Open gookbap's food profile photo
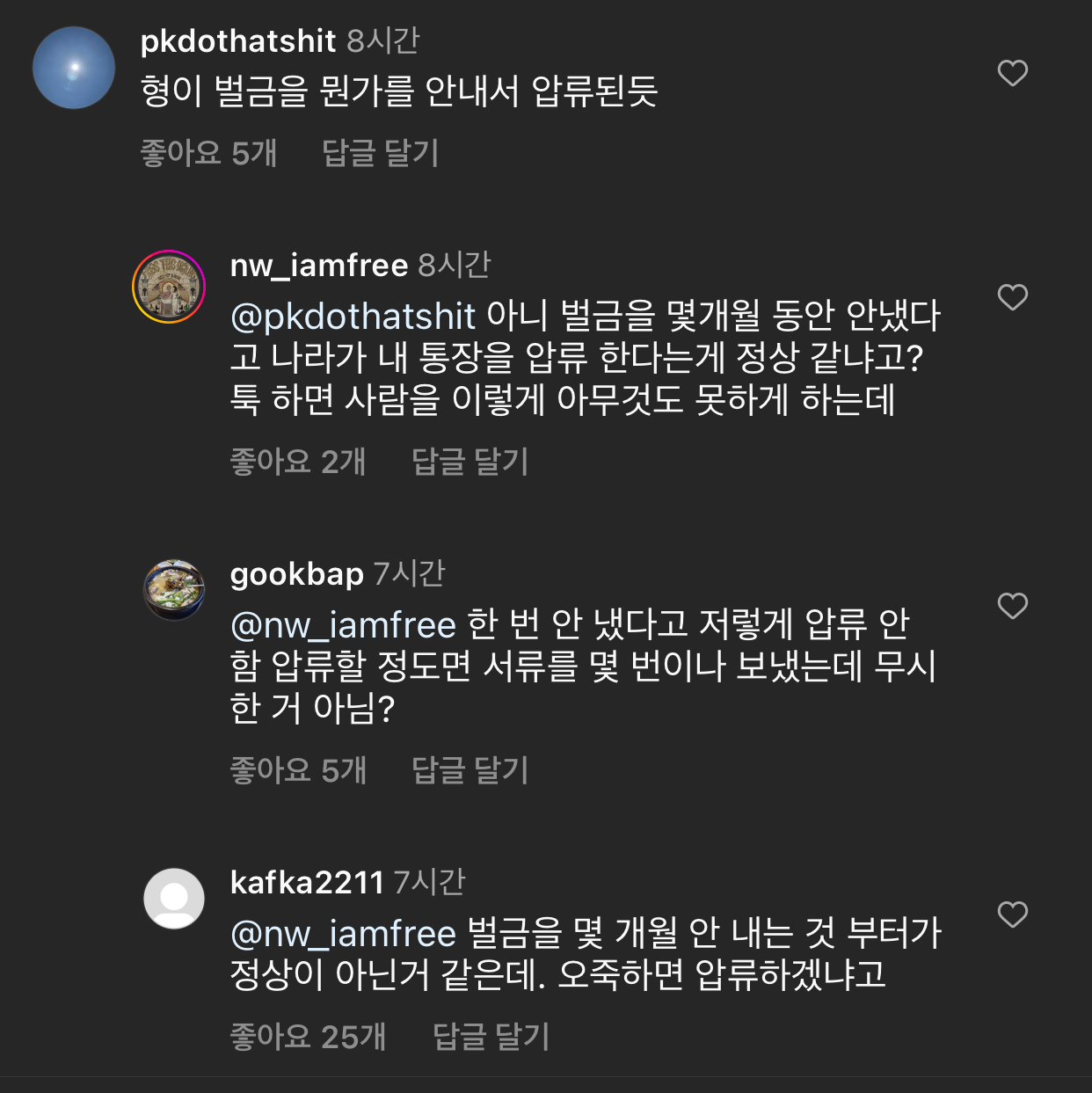This screenshot has height=1093, width=1092. coord(174,589)
